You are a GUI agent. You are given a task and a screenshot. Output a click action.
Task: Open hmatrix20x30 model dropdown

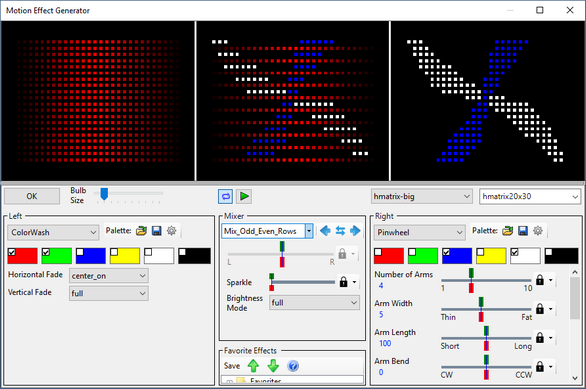tap(530, 196)
